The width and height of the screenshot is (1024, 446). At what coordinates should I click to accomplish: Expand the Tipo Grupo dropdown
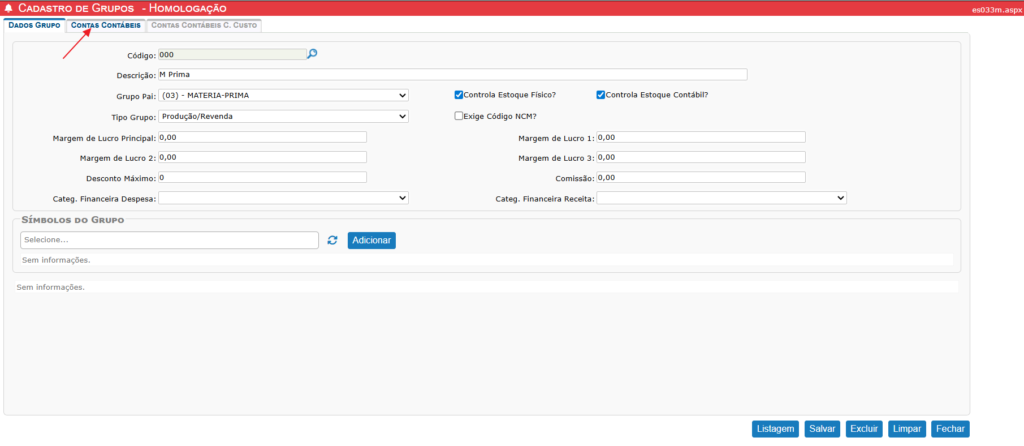pos(283,116)
